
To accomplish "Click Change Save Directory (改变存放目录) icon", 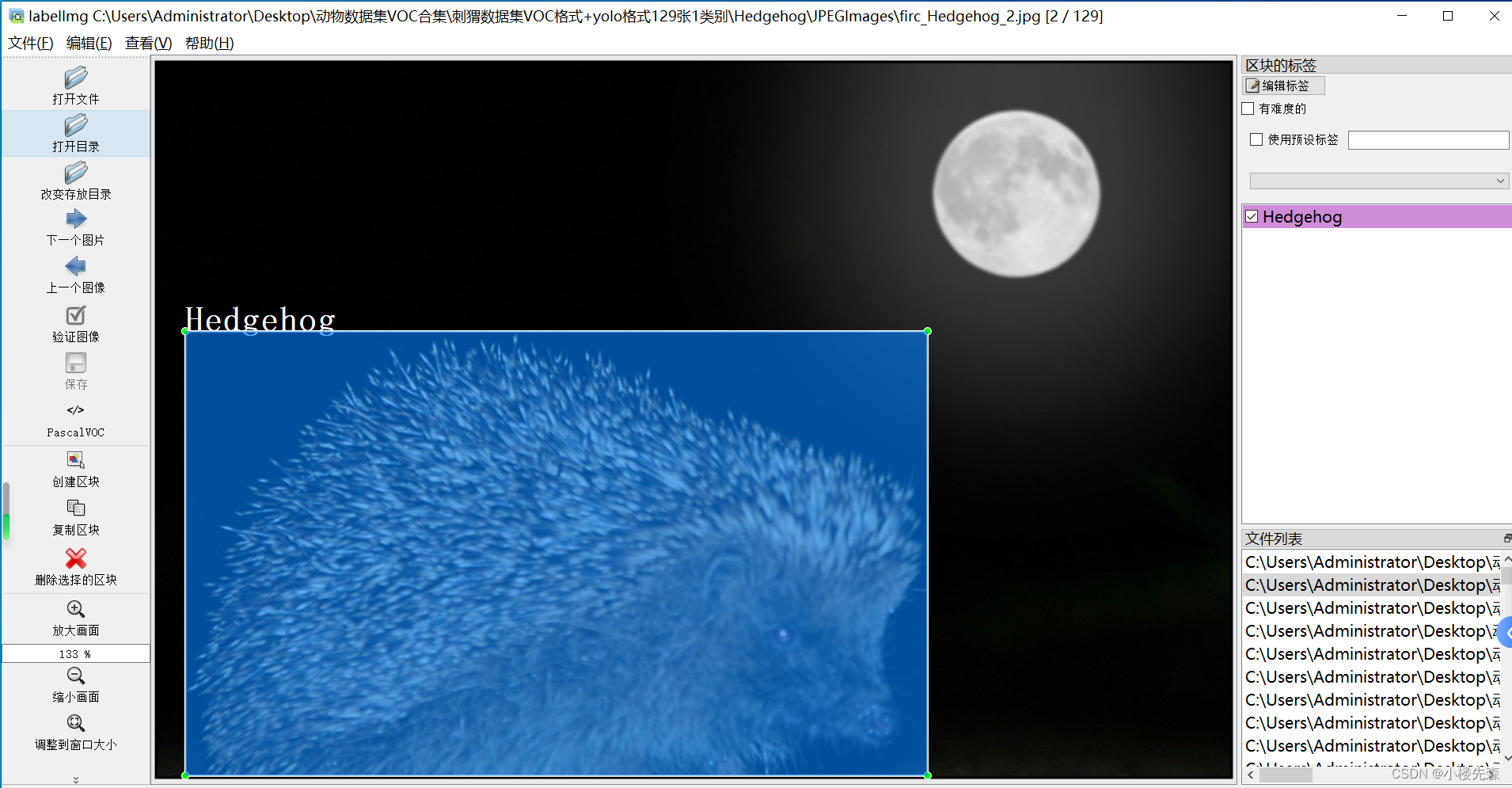I will 76,173.
